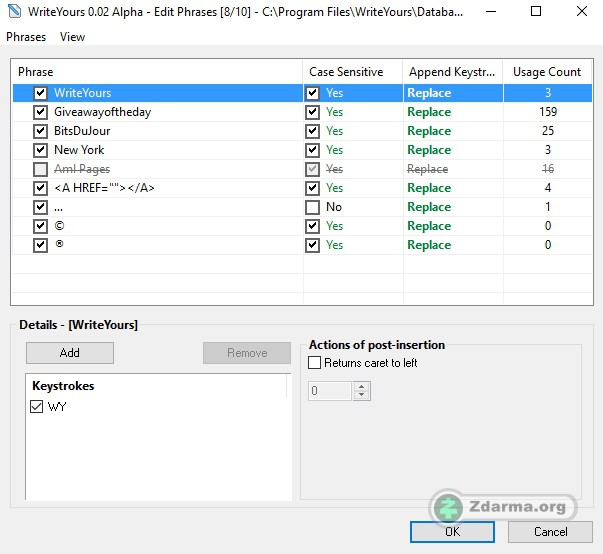
Task: Enable the AmI Pages phrase checkbox
Action: click(40, 169)
